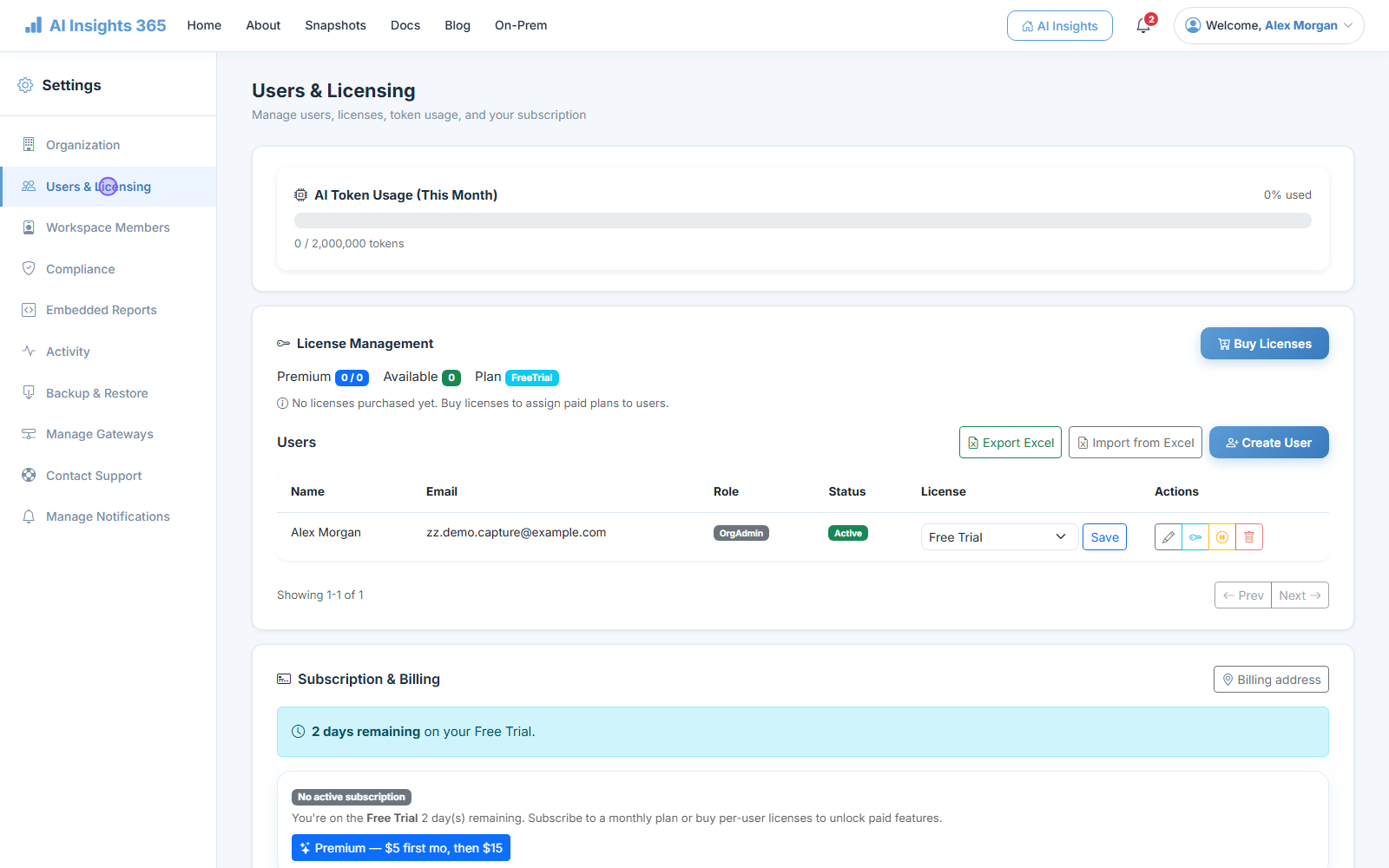This screenshot has width=1389, height=868.
Task: Open the About page link
Action: [263, 25]
